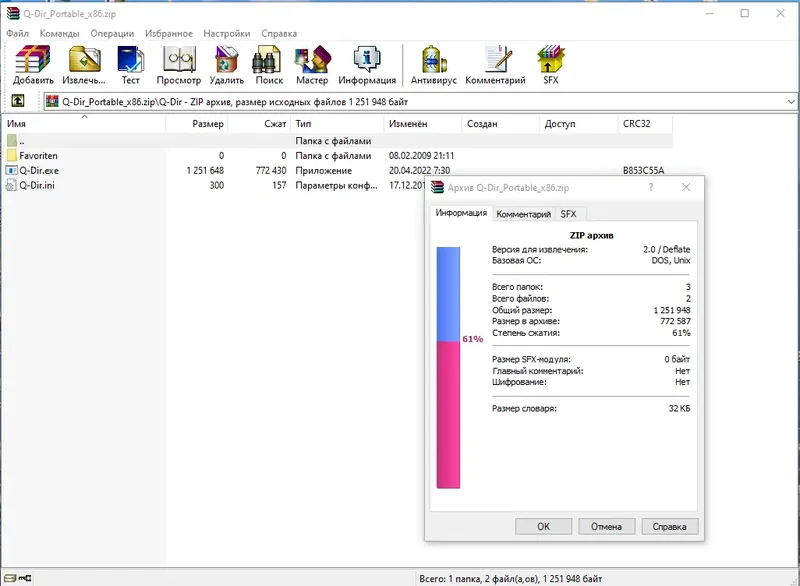Click the Приложение type cell
The width and height of the screenshot is (800, 586).
click(323, 170)
